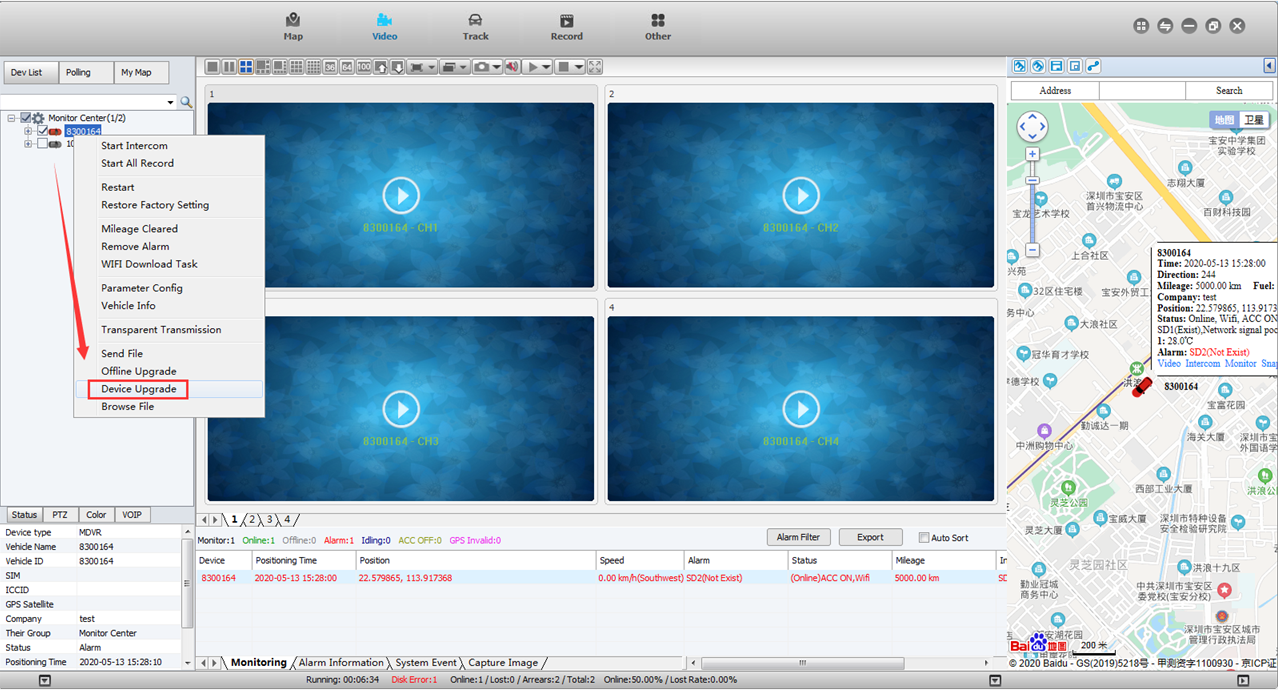The image size is (1278, 690).
Task: Toggle Monitor Center group checkbox
Action: 26,118
